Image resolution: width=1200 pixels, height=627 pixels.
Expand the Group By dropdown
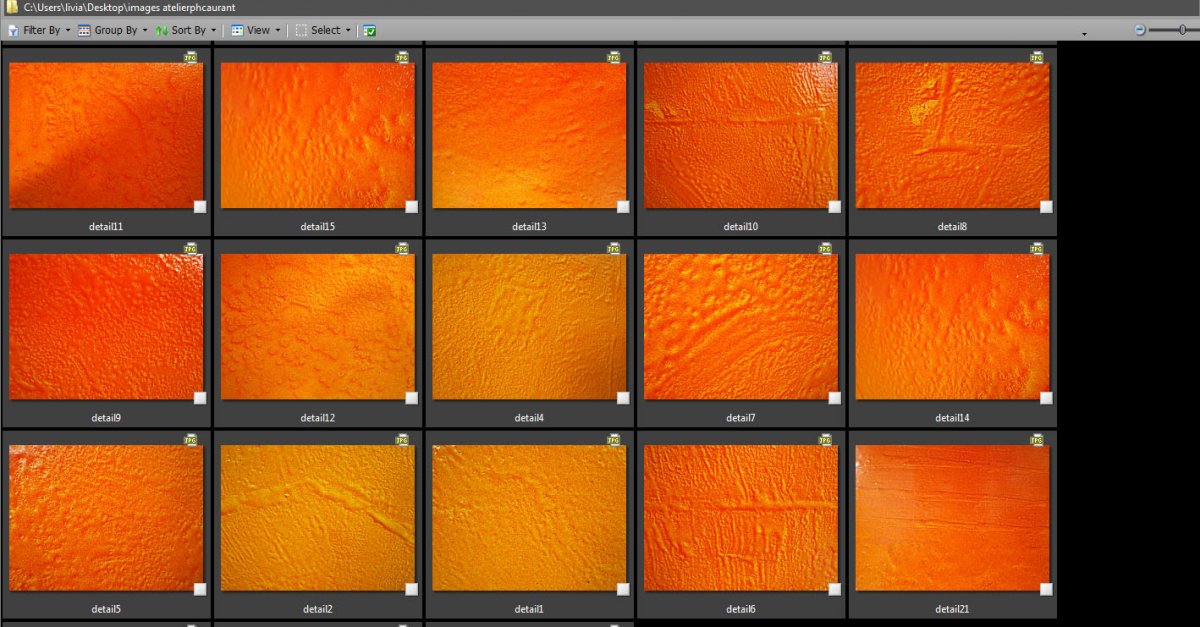pyautogui.click(x=113, y=31)
